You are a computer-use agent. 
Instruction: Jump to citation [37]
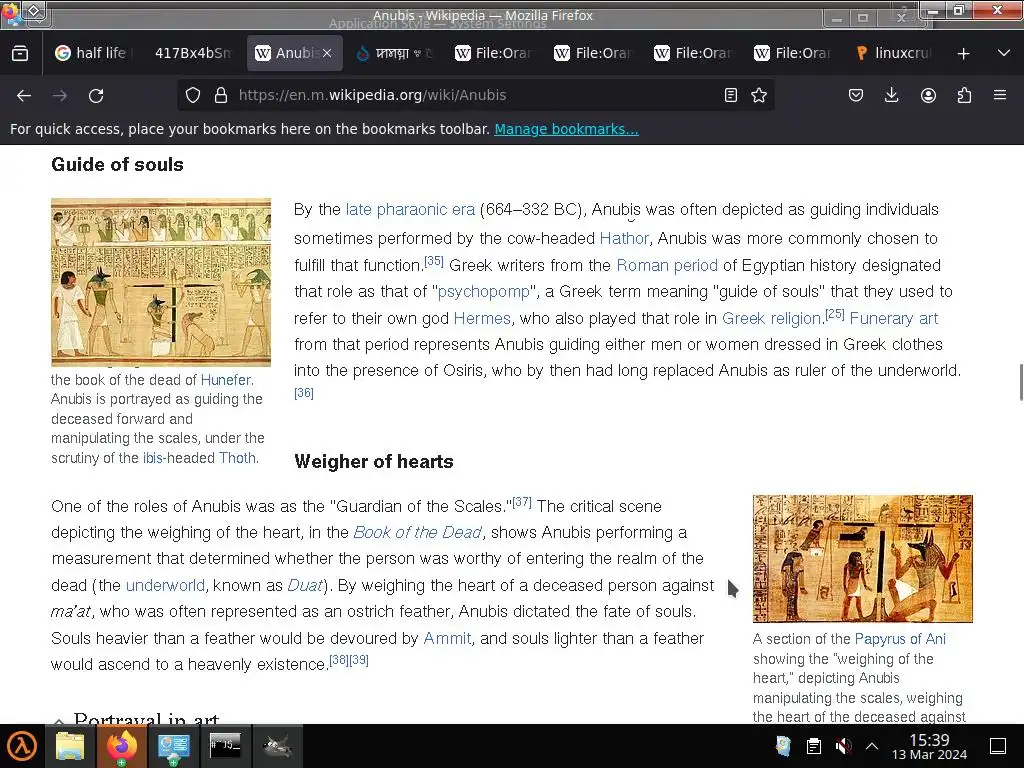522,502
